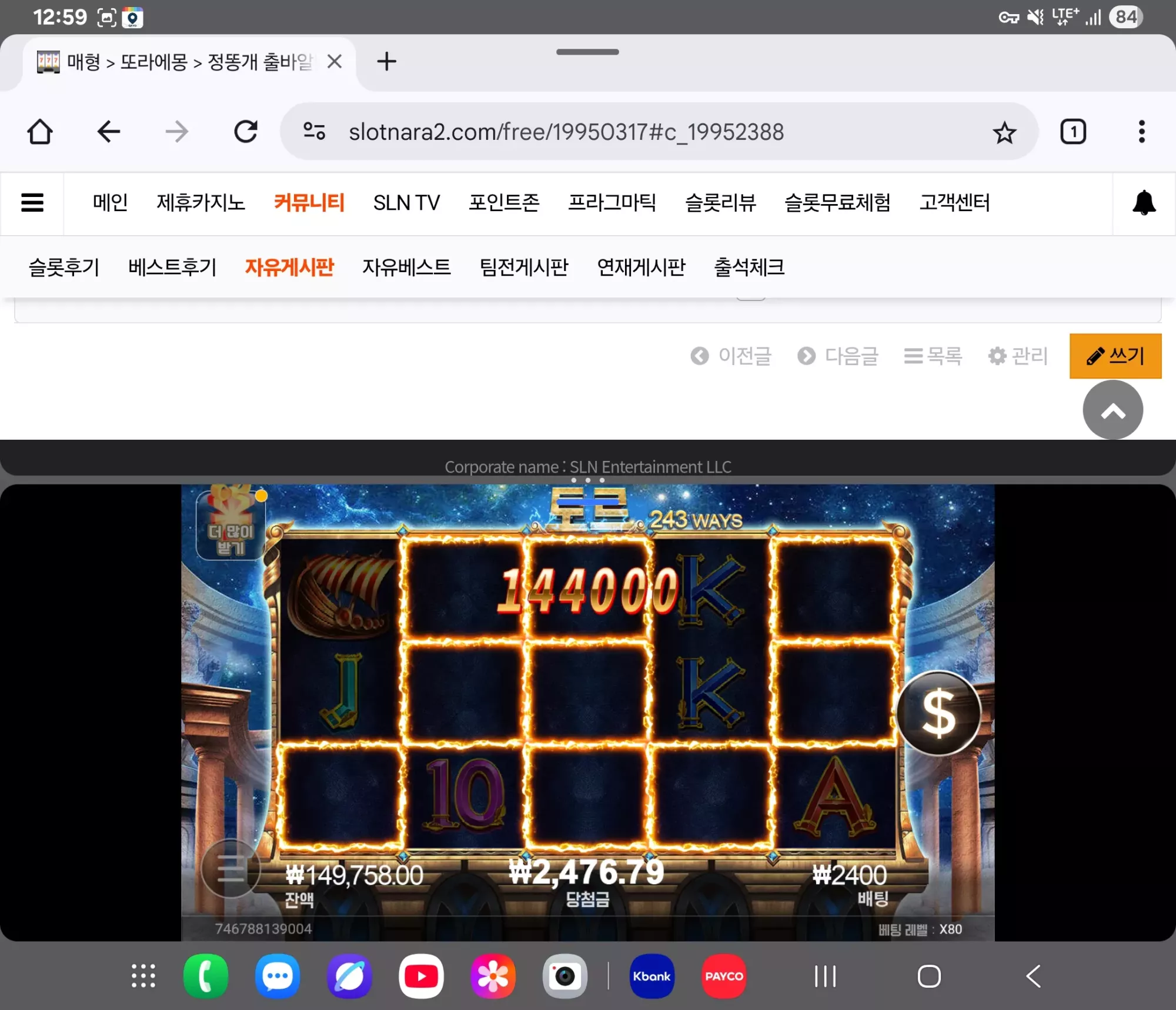The image size is (1176, 1010).
Task: Go to 고객센터 menu
Action: [x=955, y=203]
